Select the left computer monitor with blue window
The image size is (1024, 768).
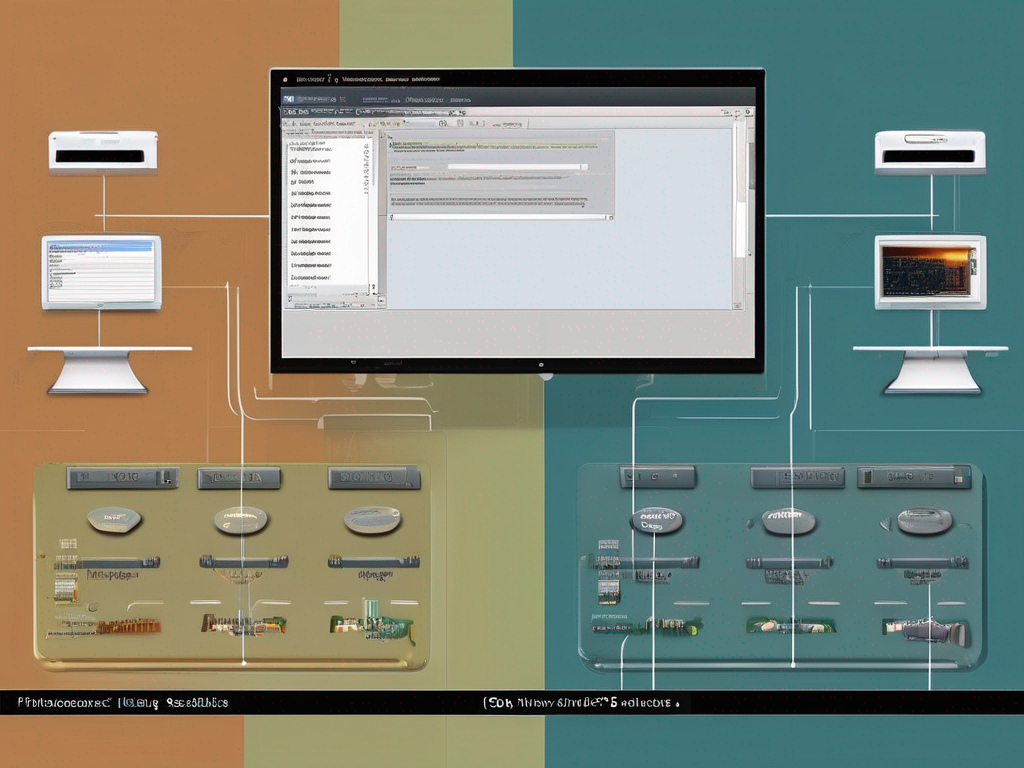[x=101, y=272]
